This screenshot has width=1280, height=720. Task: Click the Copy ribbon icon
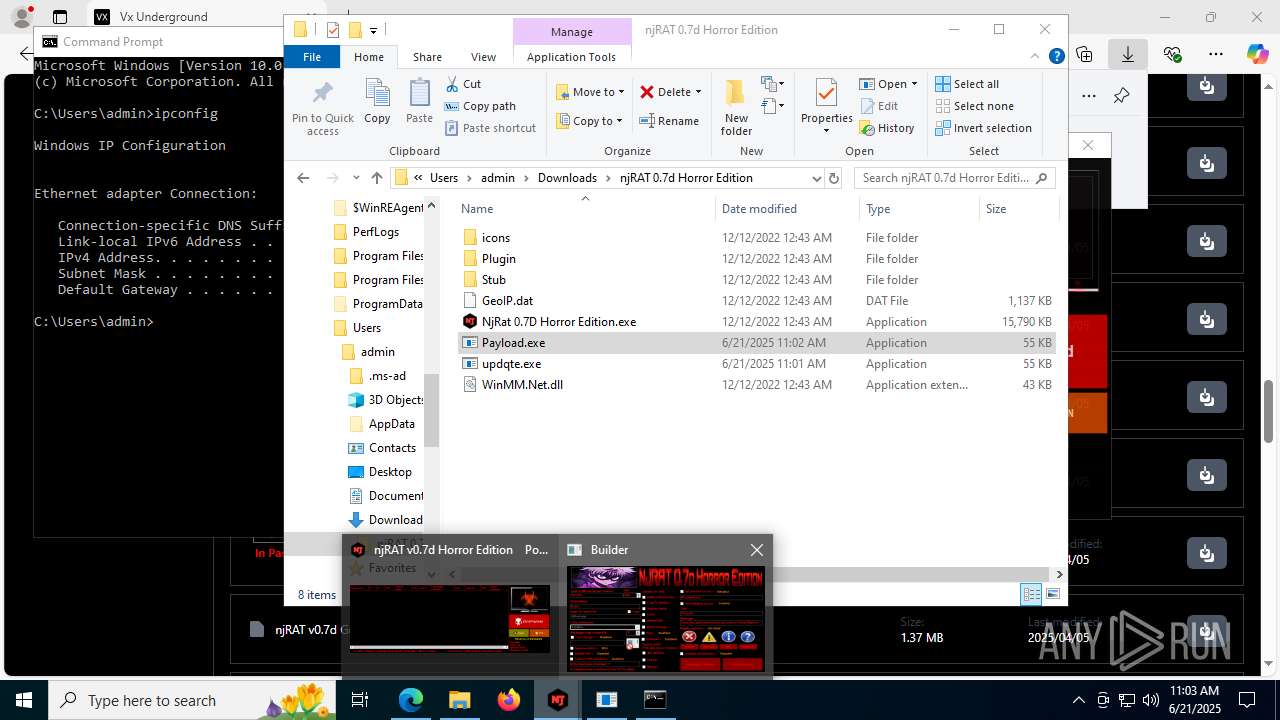377,102
